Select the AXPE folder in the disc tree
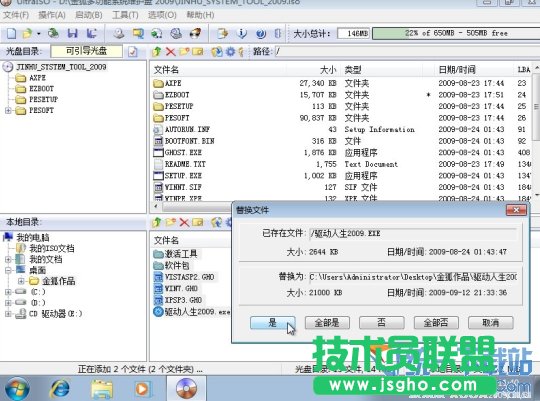The width and height of the screenshot is (540, 401). [x=37, y=78]
